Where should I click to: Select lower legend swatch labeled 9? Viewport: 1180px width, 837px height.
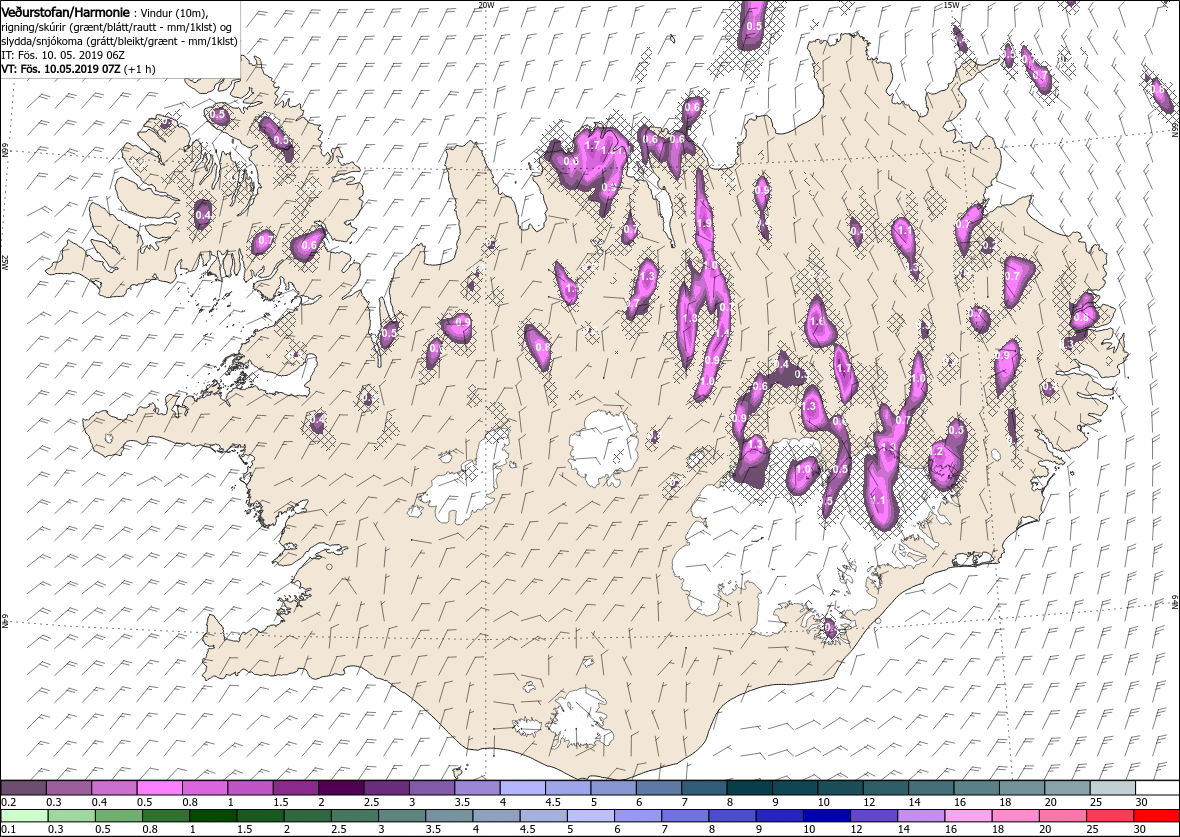779,816
